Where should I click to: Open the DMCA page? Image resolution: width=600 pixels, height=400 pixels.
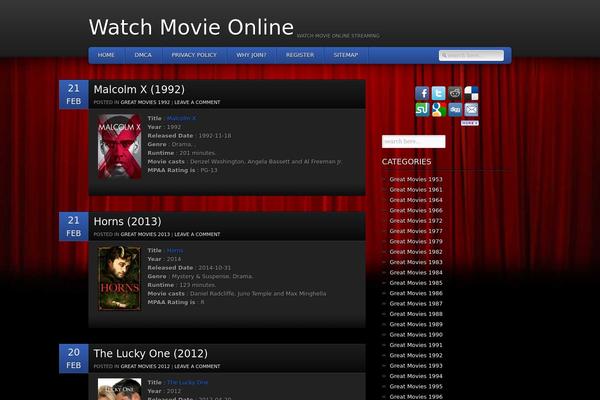(x=143, y=55)
